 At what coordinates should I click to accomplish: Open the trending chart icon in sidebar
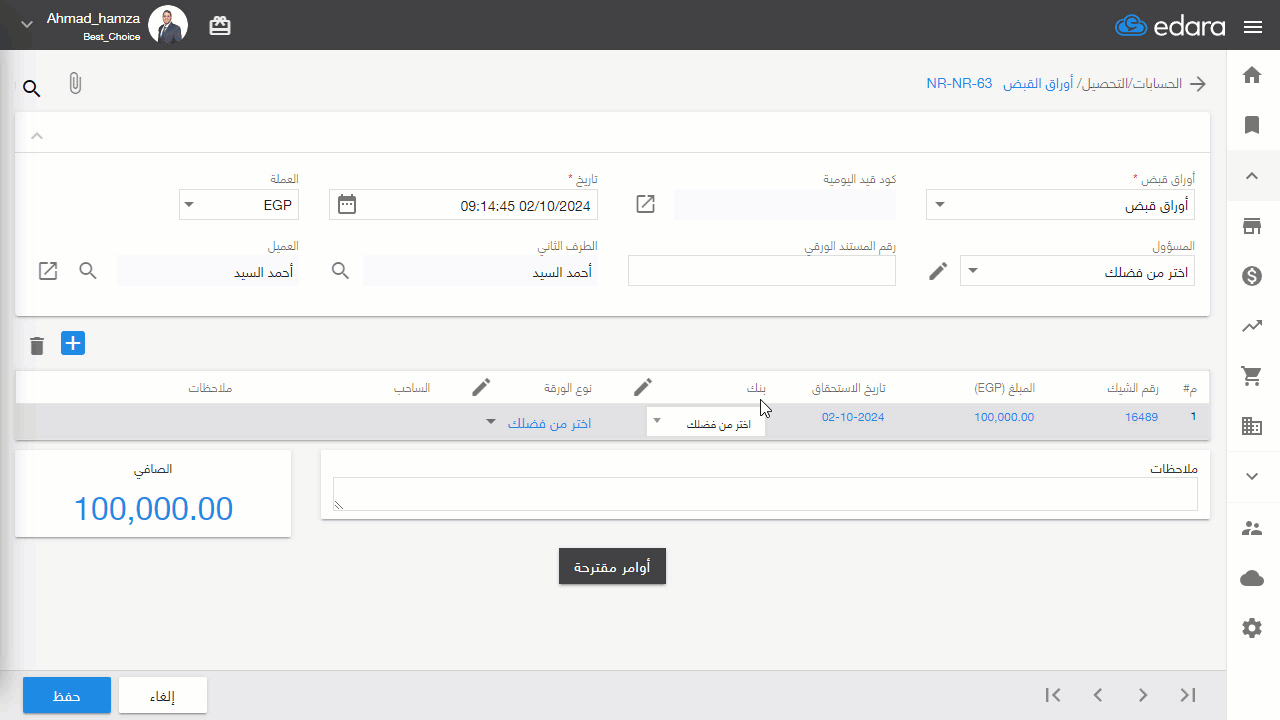click(x=1252, y=326)
